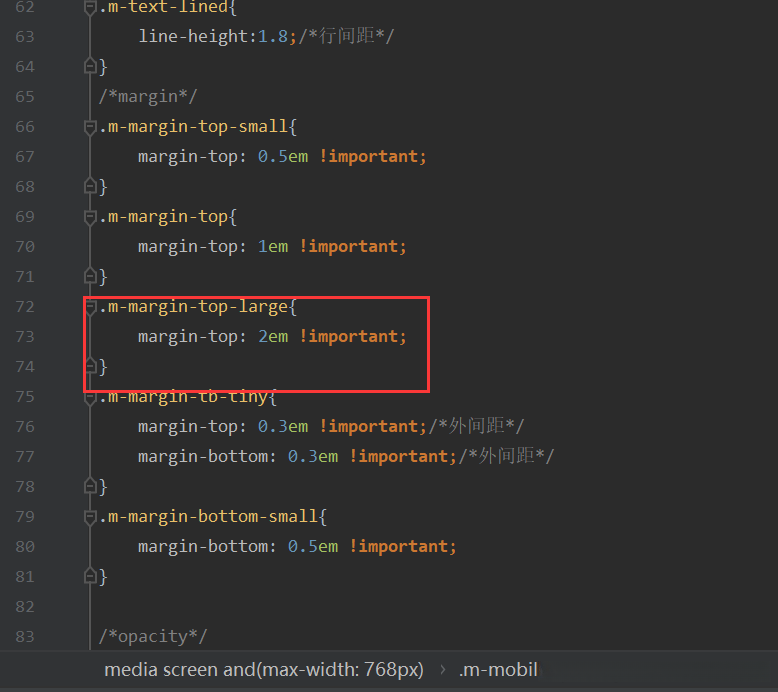This screenshot has width=778, height=692.
Task: Place cursor in 'line-height:1.8;' text
Action: pyautogui.click(x=217, y=37)
